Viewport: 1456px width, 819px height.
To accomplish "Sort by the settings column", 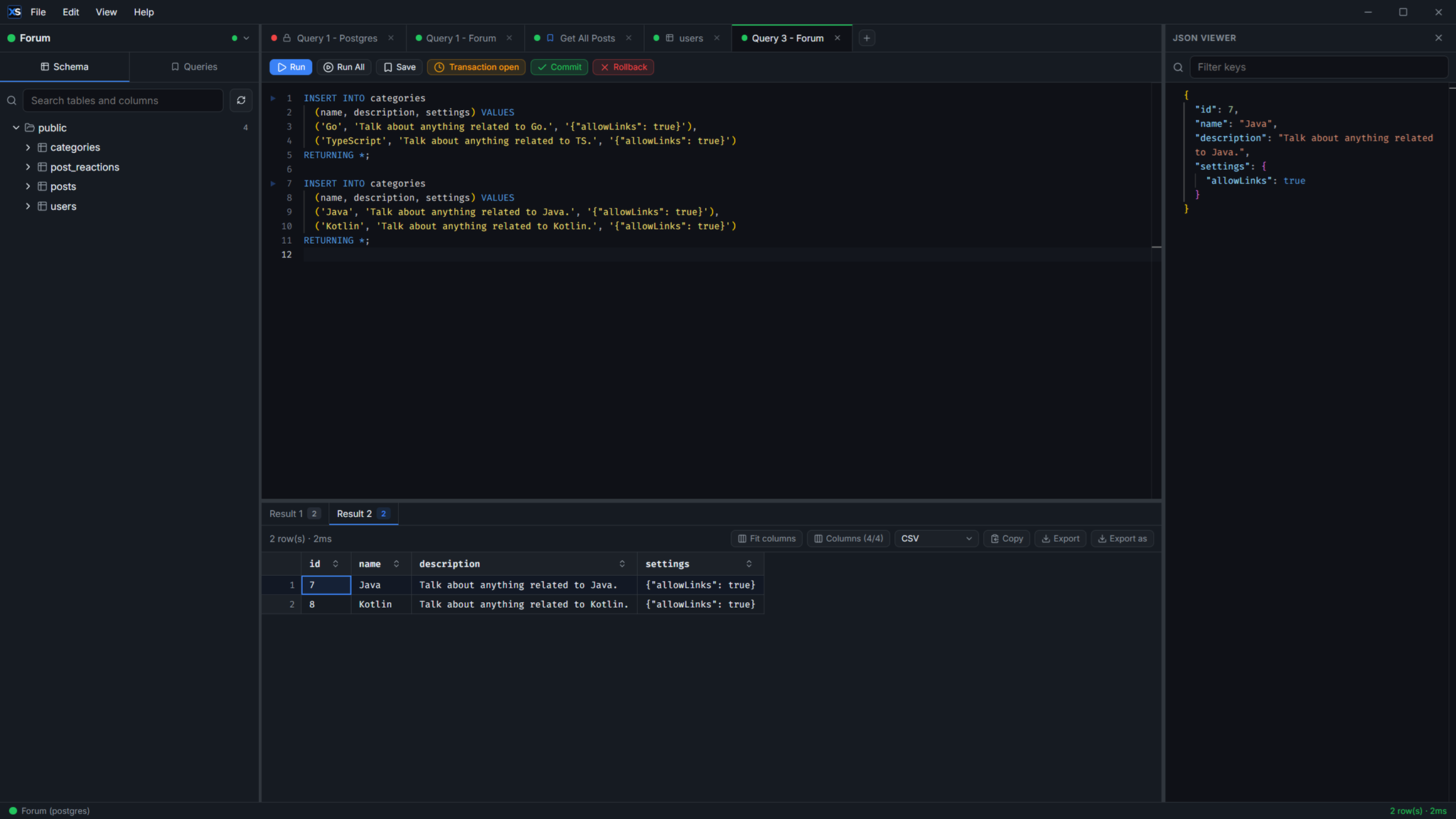I will 749,564.
